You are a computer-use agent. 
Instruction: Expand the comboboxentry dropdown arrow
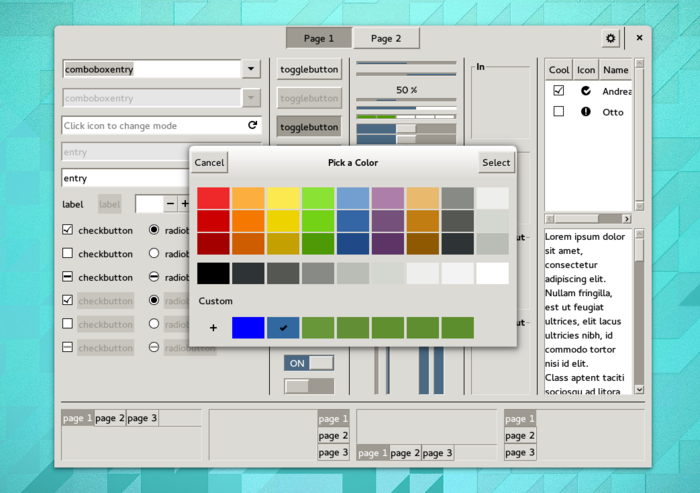coord(252,70)
